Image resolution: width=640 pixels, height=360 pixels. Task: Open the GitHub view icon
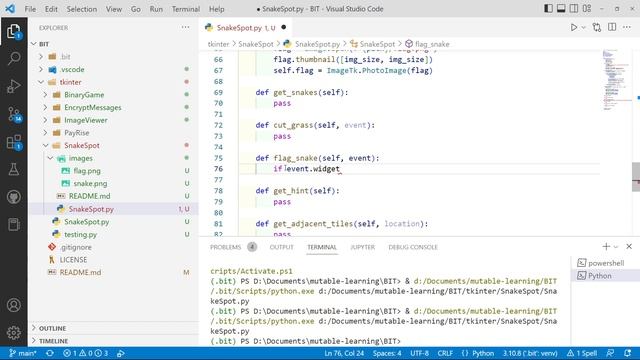click(13, 197)
